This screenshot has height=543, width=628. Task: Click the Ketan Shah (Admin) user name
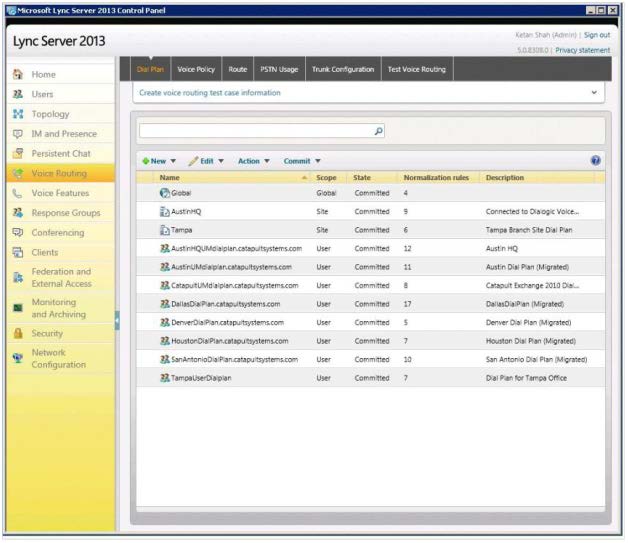coord(545,35)
